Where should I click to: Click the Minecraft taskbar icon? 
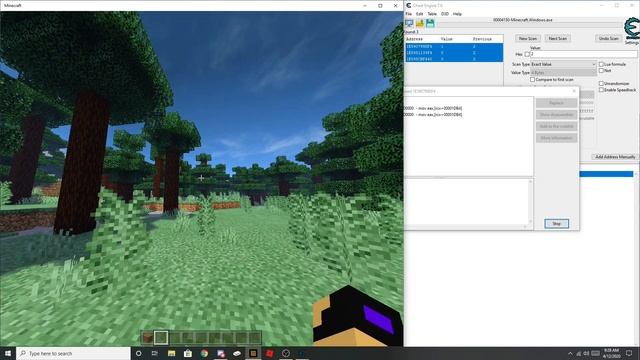(x=253, y=353)
